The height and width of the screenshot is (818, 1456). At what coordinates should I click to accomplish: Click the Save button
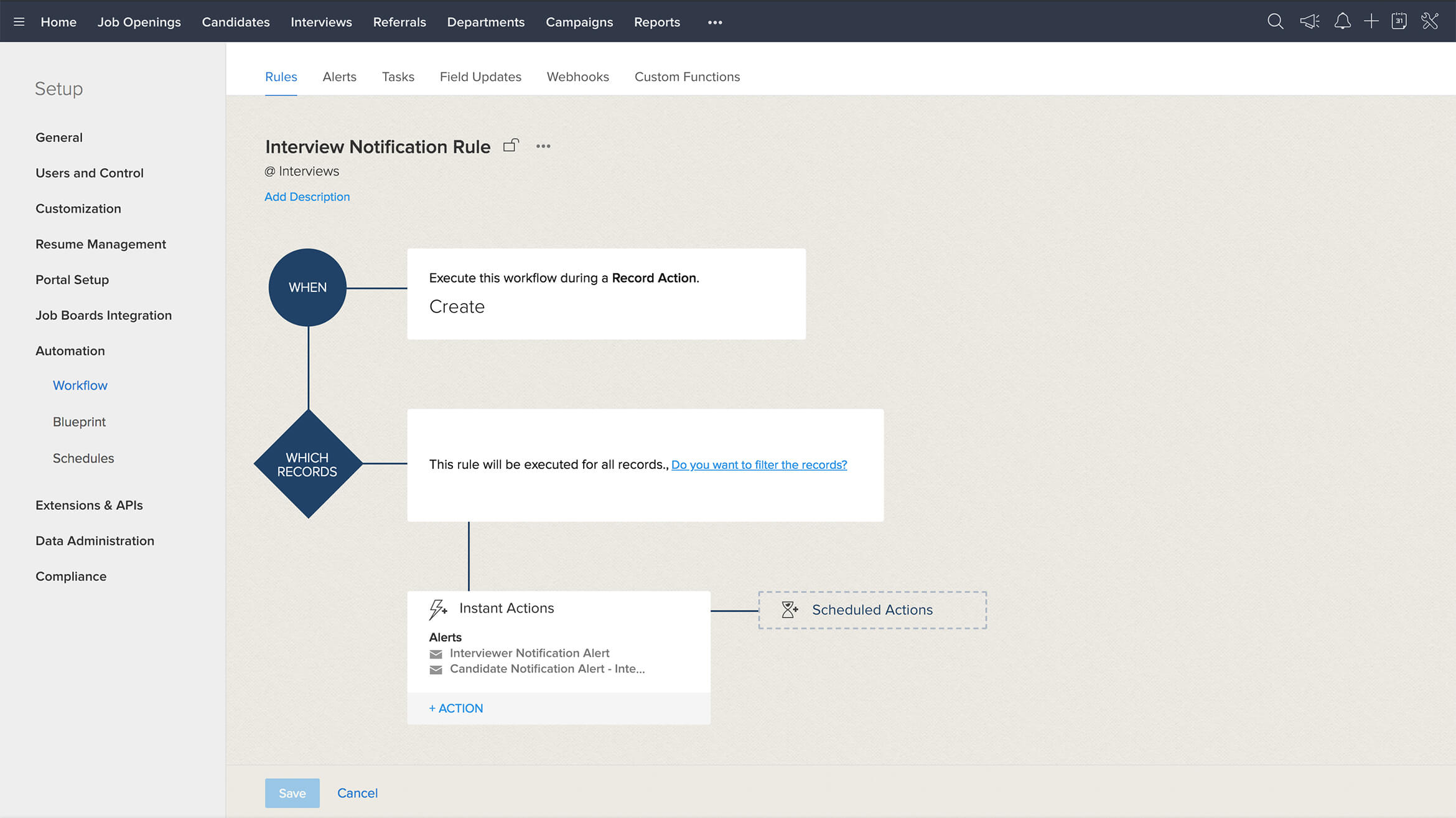[292, 792]
